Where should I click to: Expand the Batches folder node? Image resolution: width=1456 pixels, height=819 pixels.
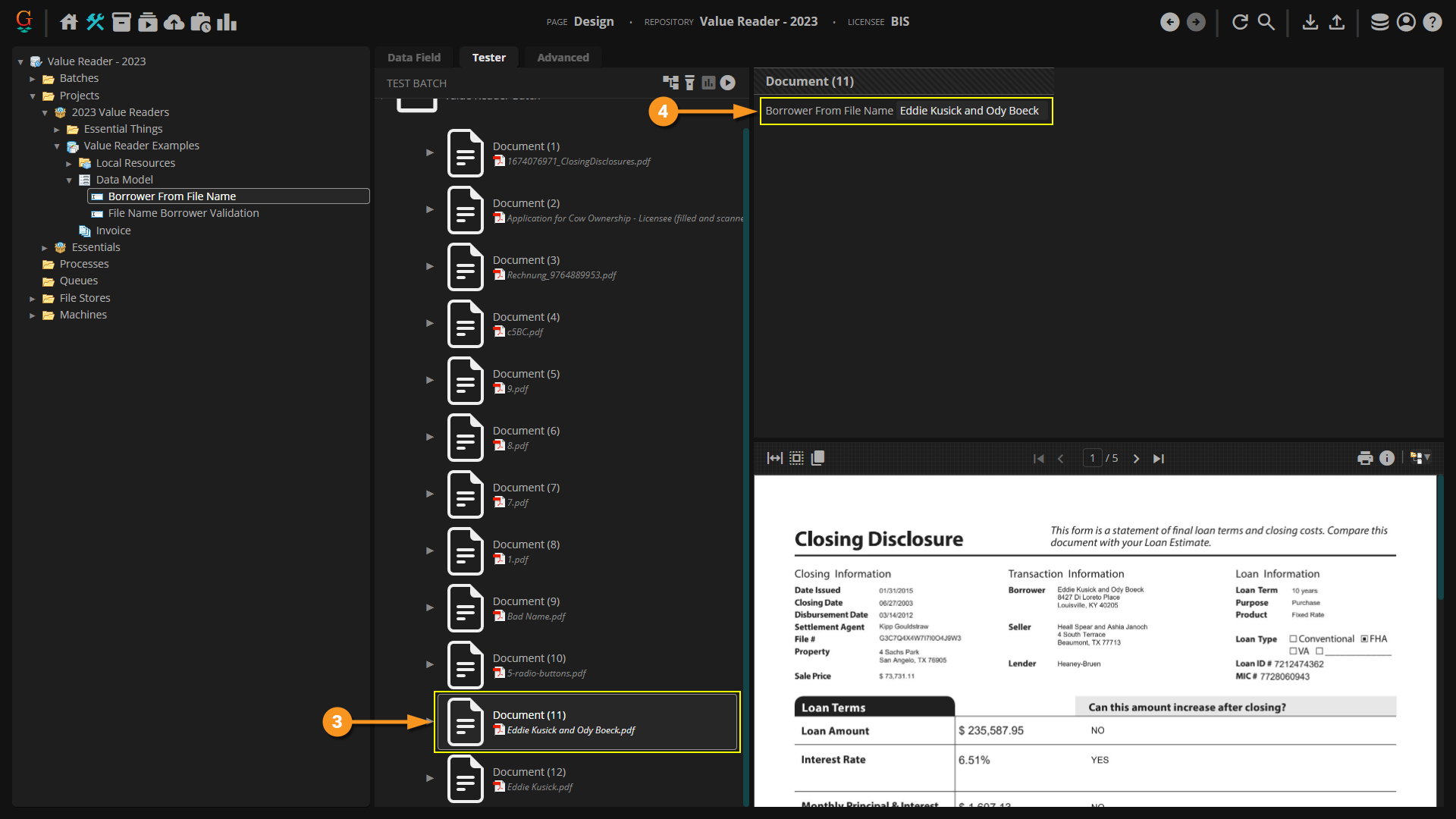33,79
